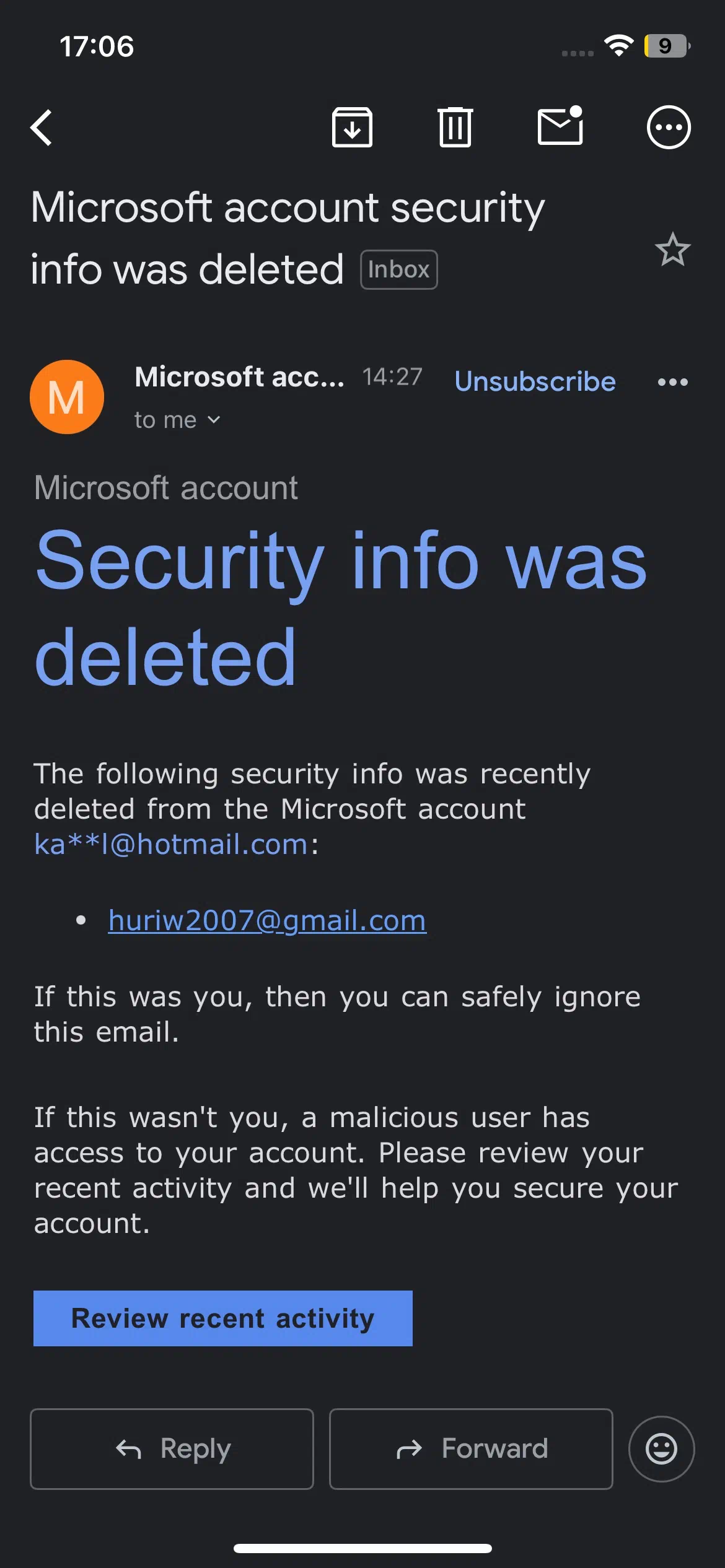Open the top circled more-options icon

[669, 128]
